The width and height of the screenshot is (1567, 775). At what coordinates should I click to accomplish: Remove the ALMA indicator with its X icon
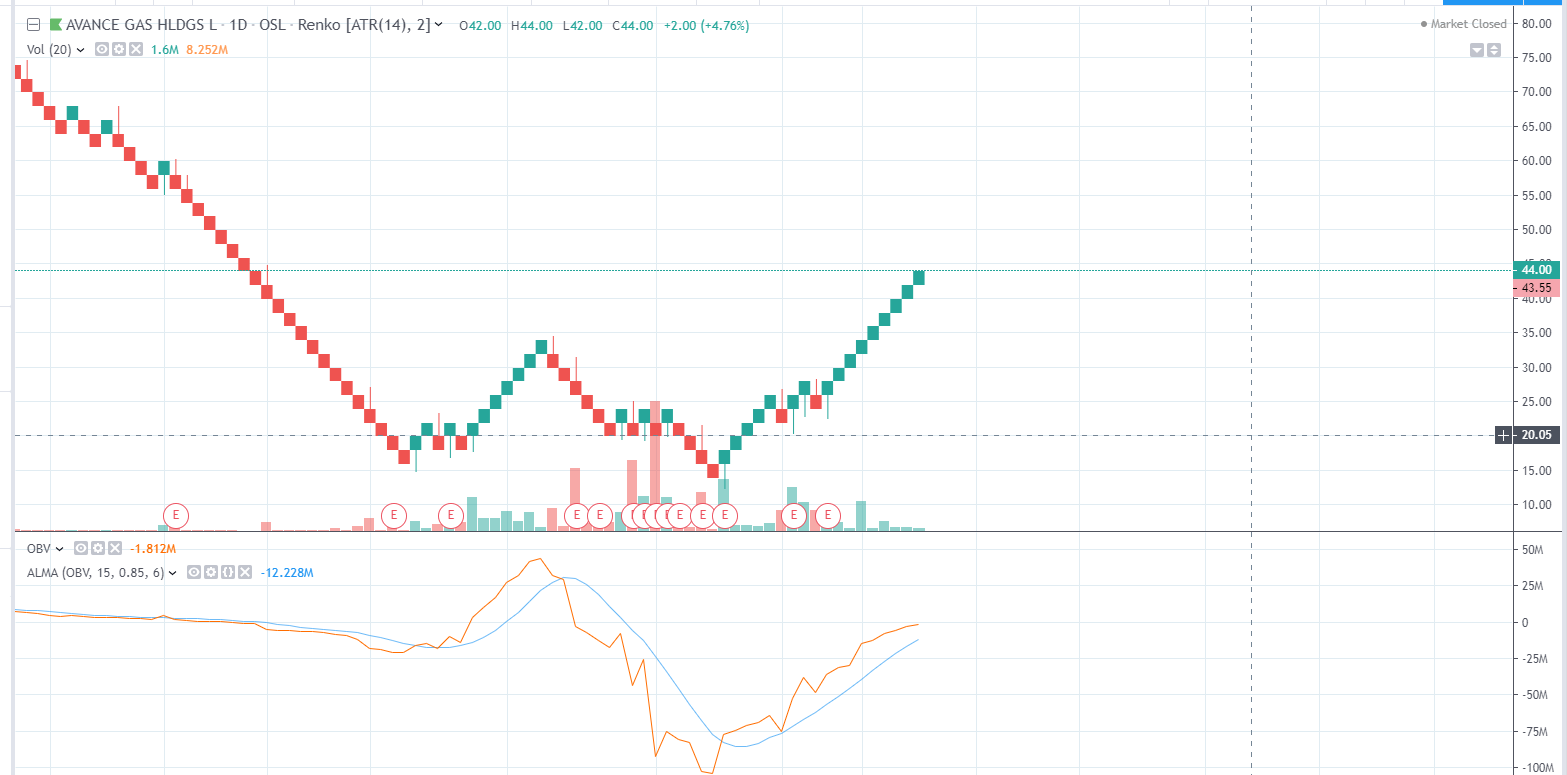coord(245,573)
